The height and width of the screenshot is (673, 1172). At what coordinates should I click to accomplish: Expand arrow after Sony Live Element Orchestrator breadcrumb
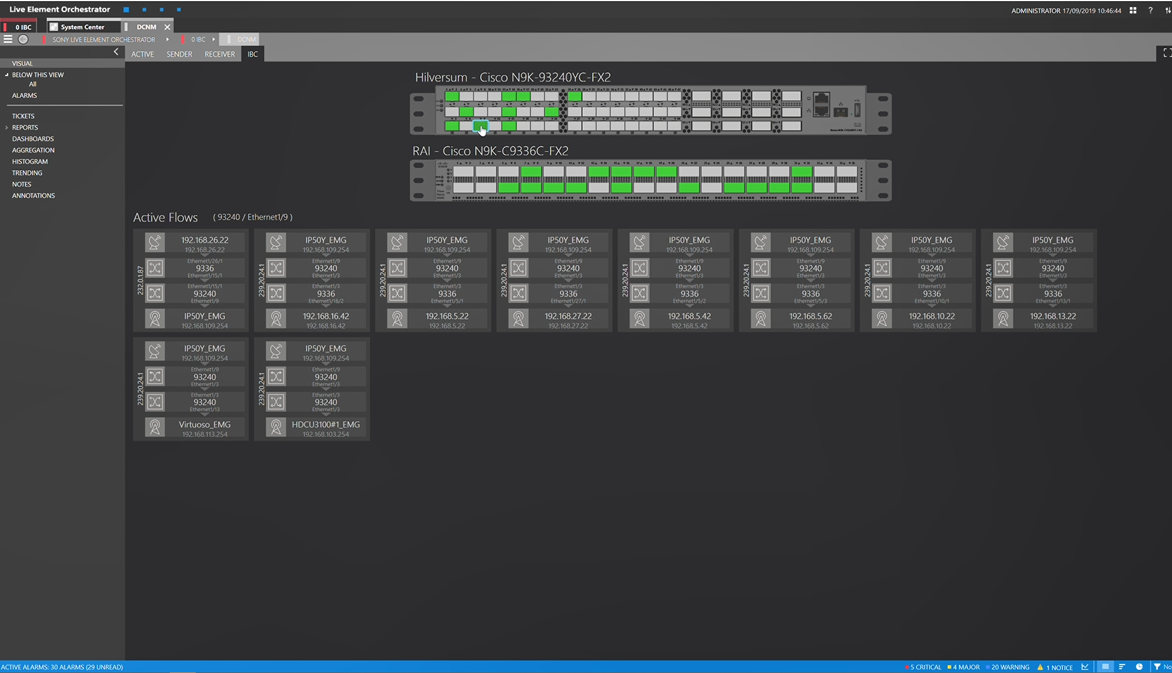coord(167,40)
